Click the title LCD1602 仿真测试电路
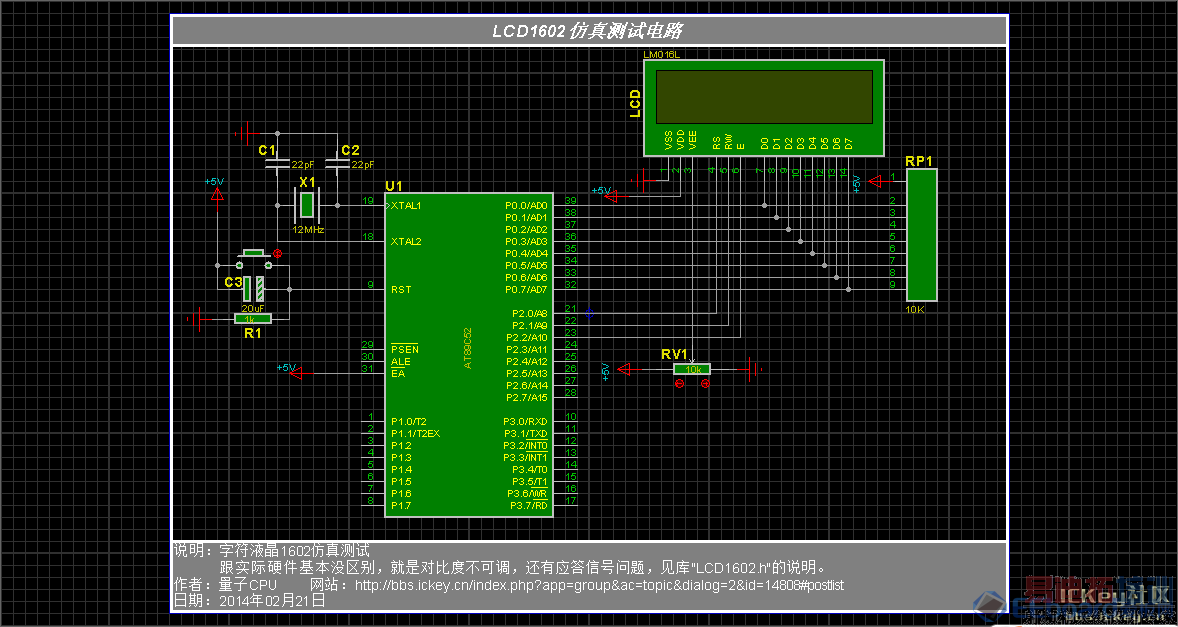This screenshot has height=627, width=1178. click(x=587, y=31)
